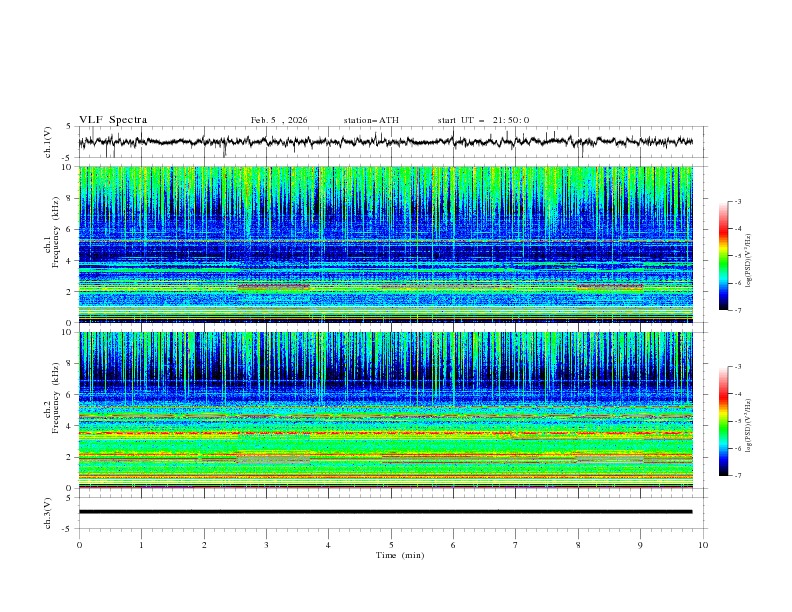Click time axis tick label "1"
The image size is (792, 612).
tap(141, 545)
